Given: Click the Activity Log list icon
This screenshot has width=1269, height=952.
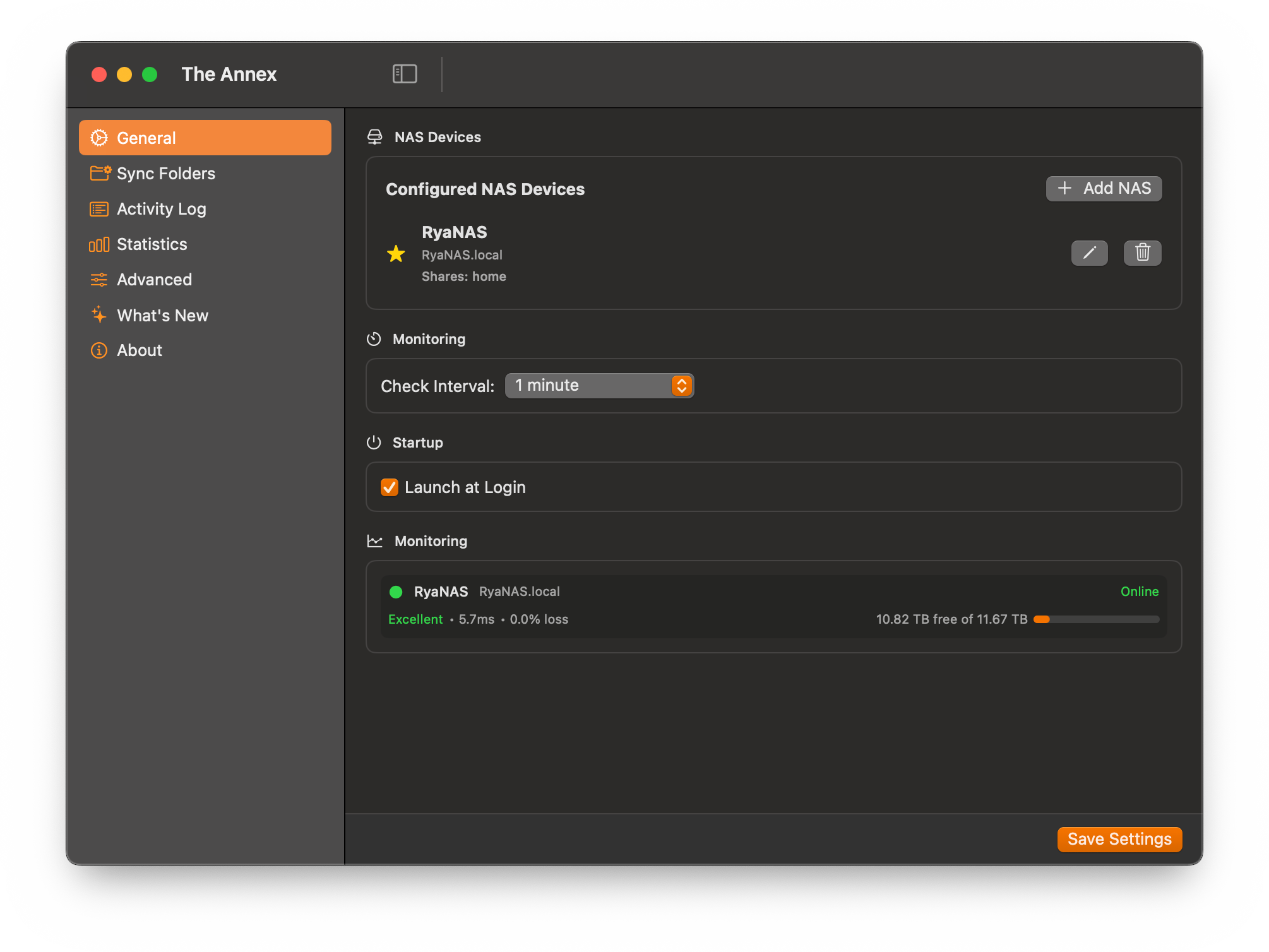Looking at the screenshot, I should (99, 209).
